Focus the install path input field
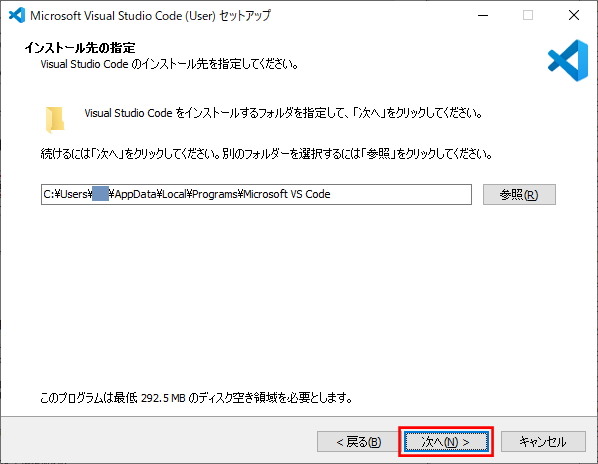This screenshot has height=464, width=598. [256, 194]
